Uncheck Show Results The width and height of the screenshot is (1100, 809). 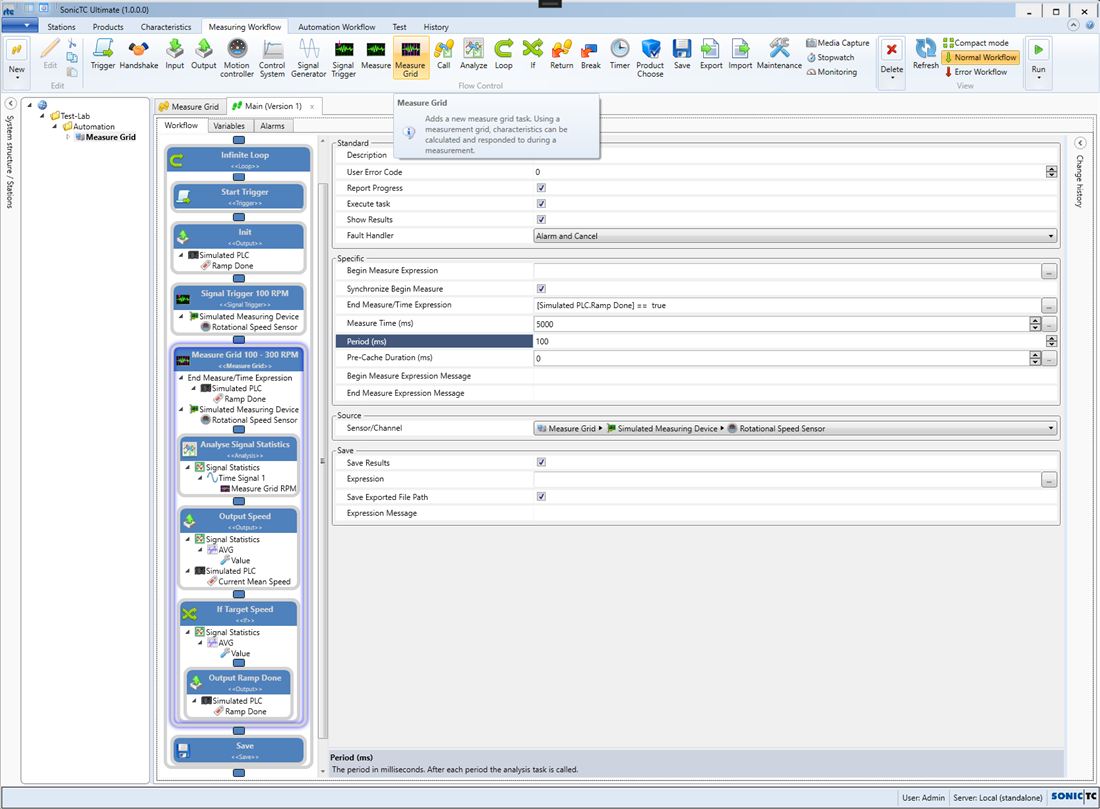(x=541, y=220)
